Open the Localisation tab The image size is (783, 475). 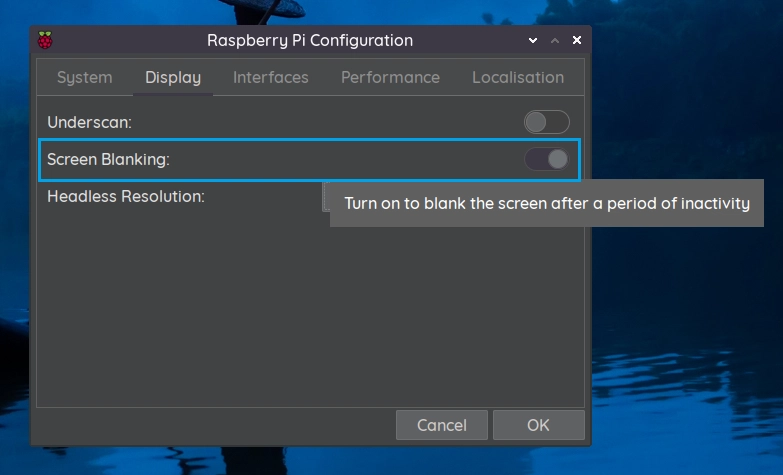(518, 77)
